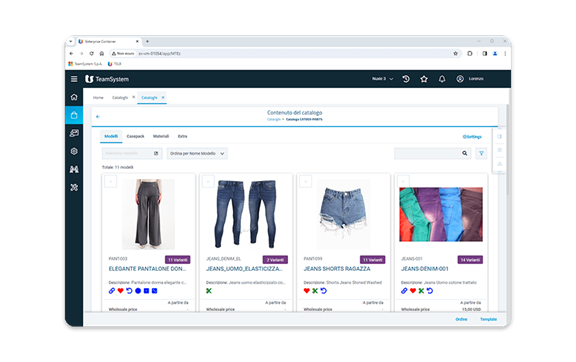576x362 pixels.
Task: Click the Ordine button at the bottom
Action: click(461, 319)
